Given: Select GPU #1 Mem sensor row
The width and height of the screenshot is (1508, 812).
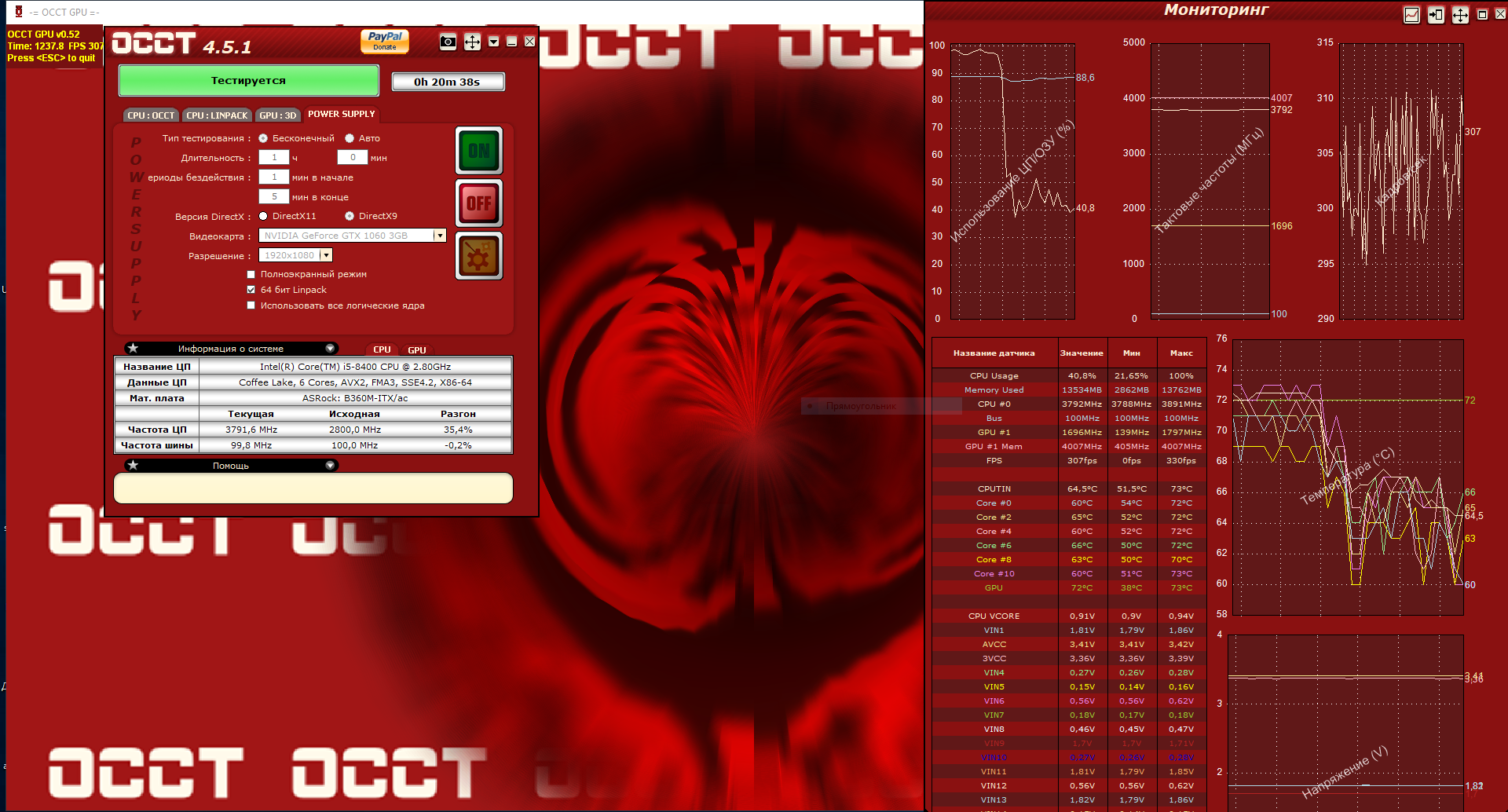Looking at the screenshot, I should pyautogui.click(x=1069, y=446).
